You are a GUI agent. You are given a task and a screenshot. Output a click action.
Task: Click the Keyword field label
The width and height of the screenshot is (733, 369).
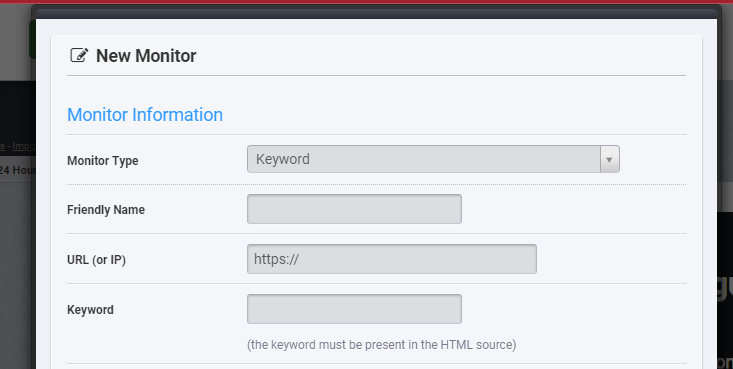point(90,310)
